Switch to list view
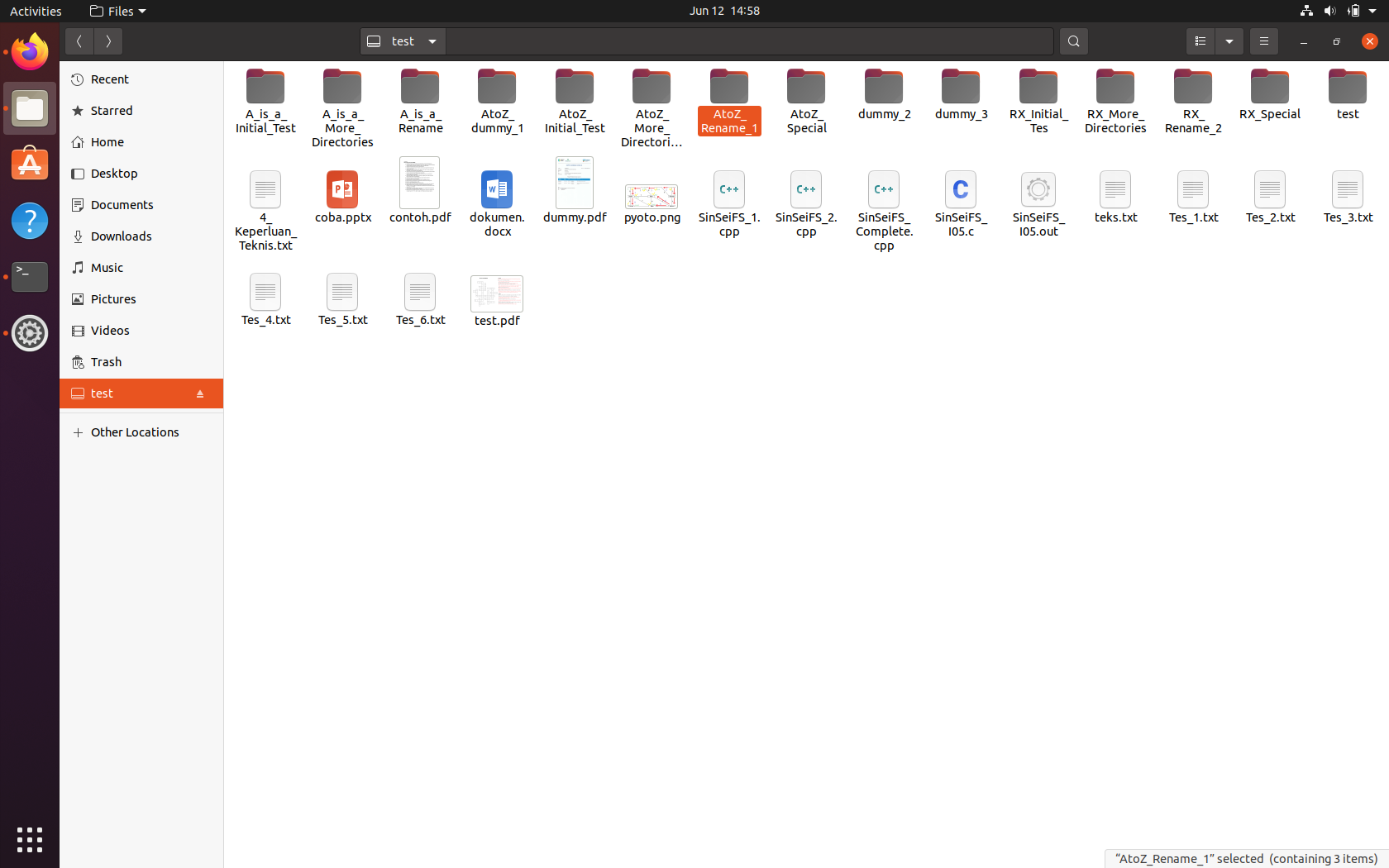The height and width of the screenshot is (868, 1389). click(1200, 41)
